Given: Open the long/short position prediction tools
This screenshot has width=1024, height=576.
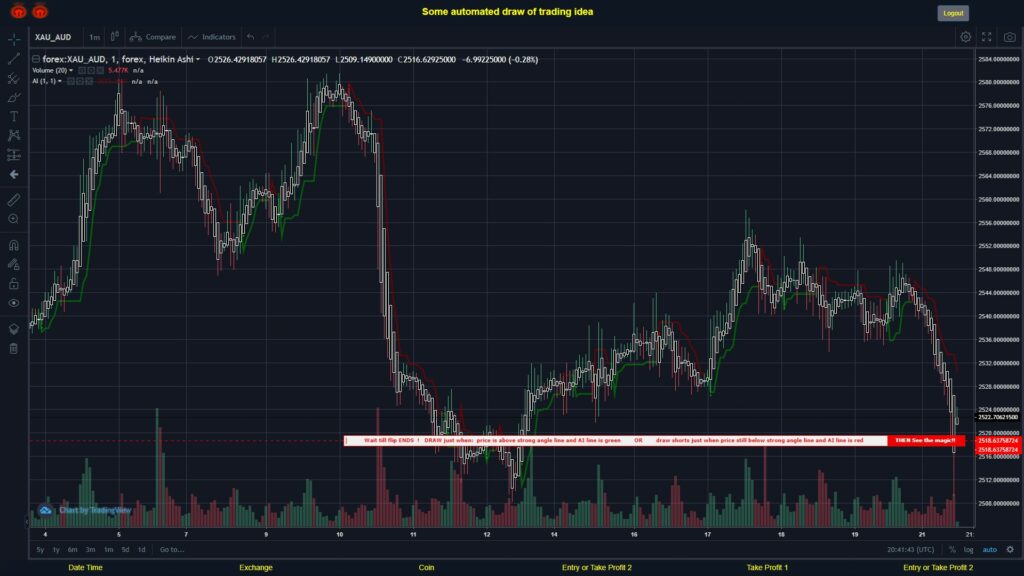Looking at the screenshot, I should click(x=14, y=155).
